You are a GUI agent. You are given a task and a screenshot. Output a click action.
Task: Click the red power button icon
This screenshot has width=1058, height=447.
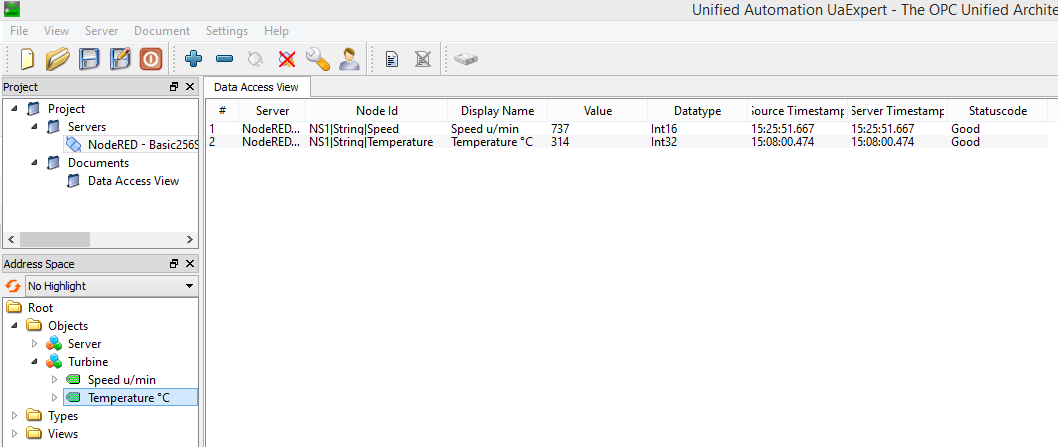click(150, 59)
